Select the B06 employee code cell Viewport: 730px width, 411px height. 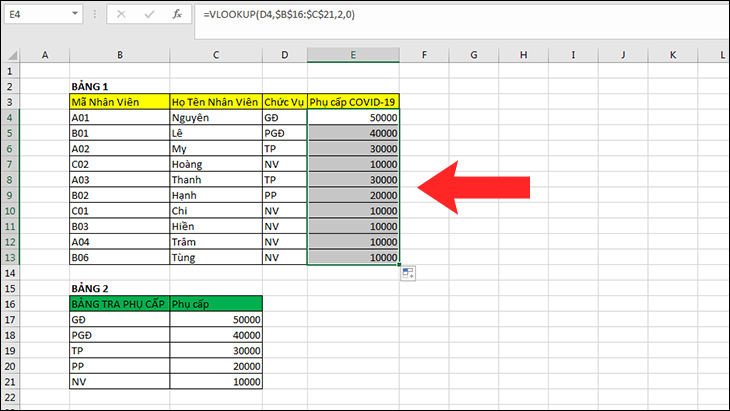click(x=120, y=257)
